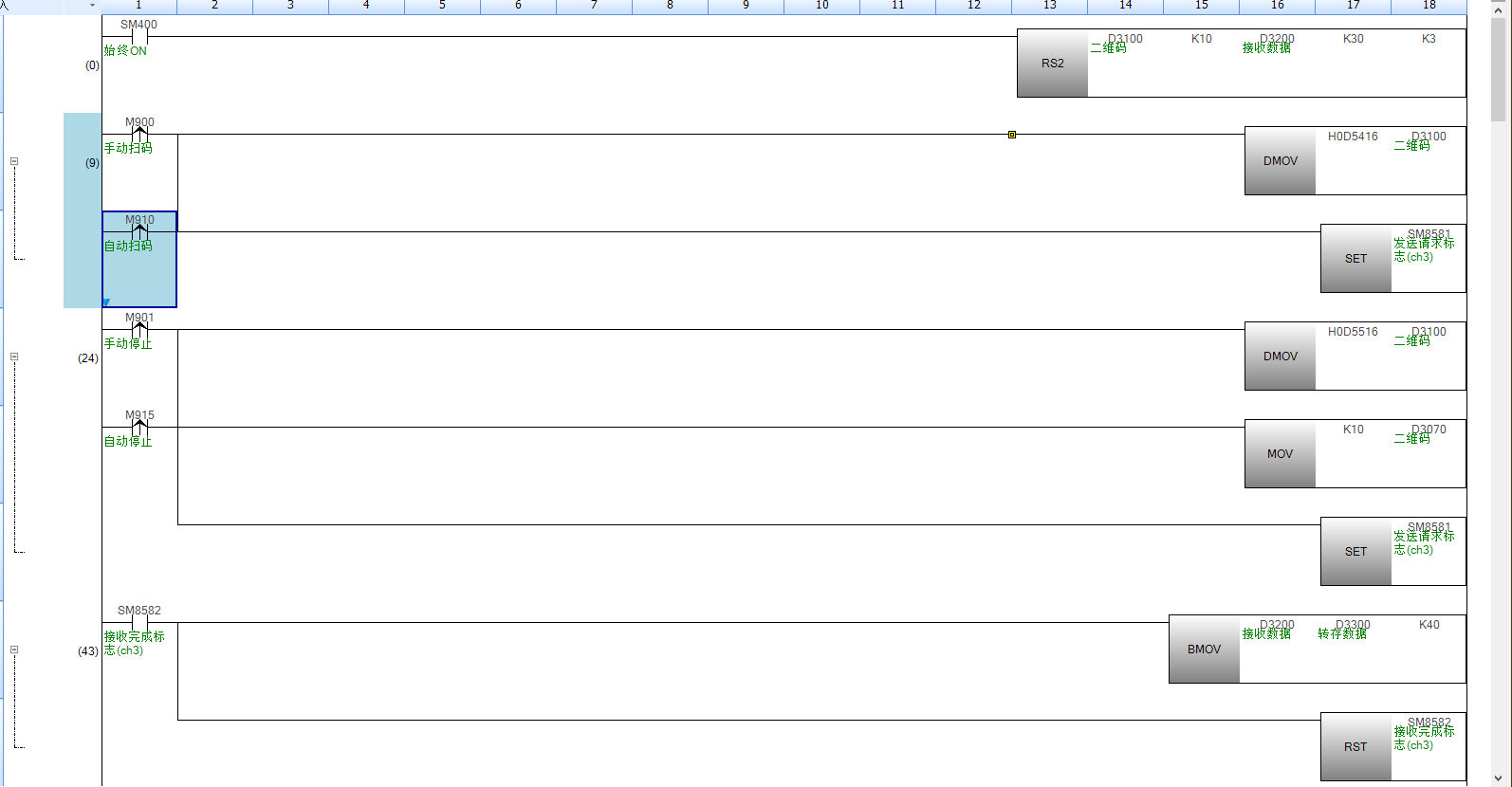Click the RST SM8582 instruction block
1512x787 pixels.
[1355, 747]
